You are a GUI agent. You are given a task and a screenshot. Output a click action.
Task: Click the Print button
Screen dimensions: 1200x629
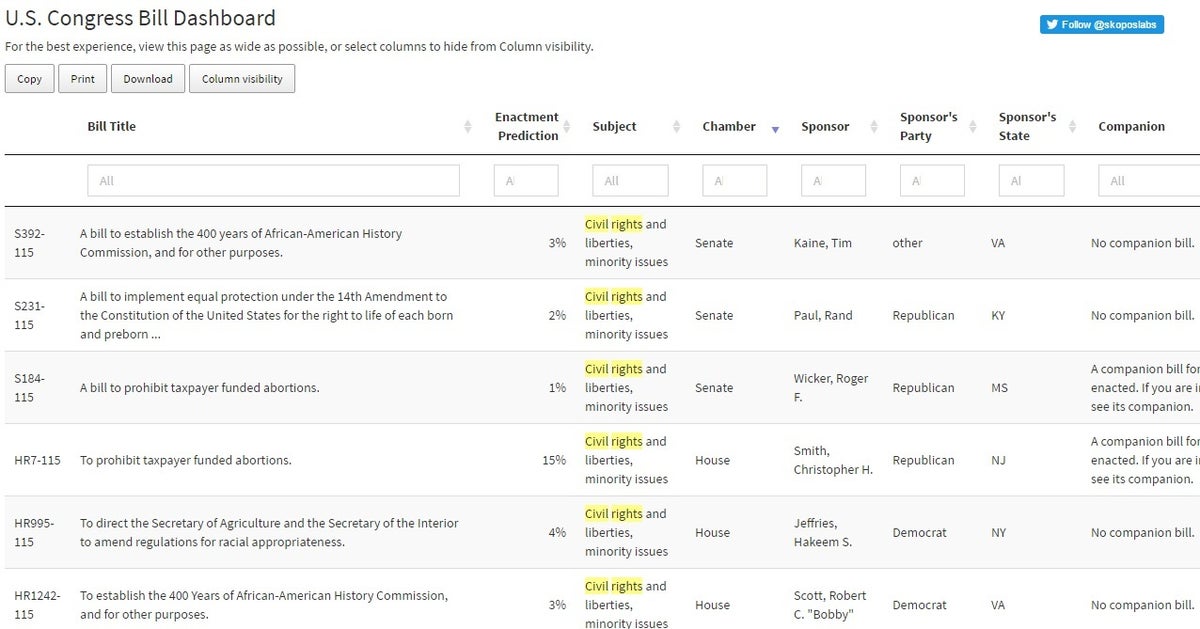[83, 79]
